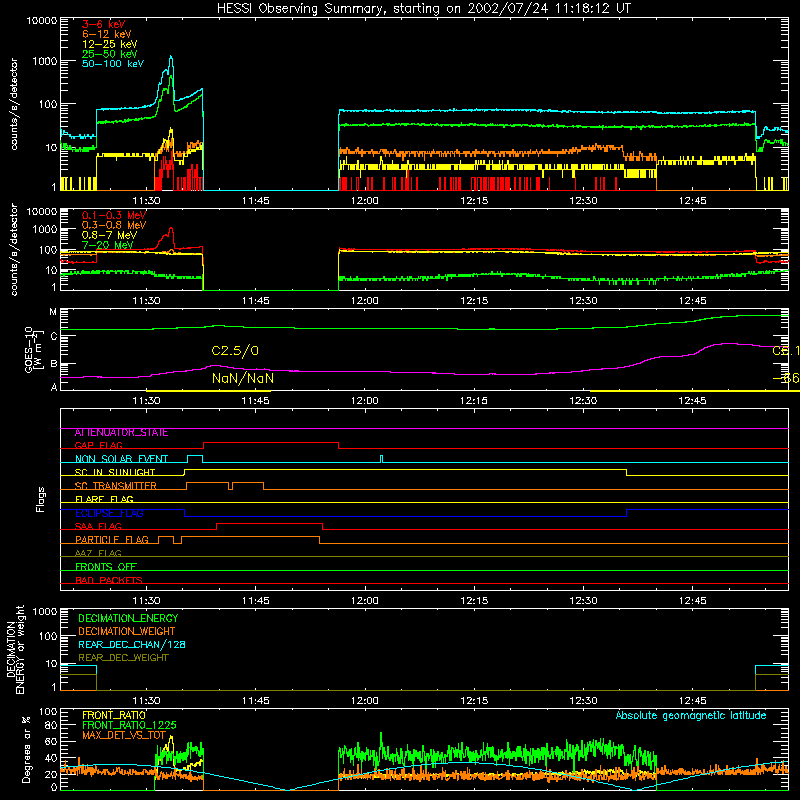Click the 'B' class label on GOES axis

click(x=54, y=364)
